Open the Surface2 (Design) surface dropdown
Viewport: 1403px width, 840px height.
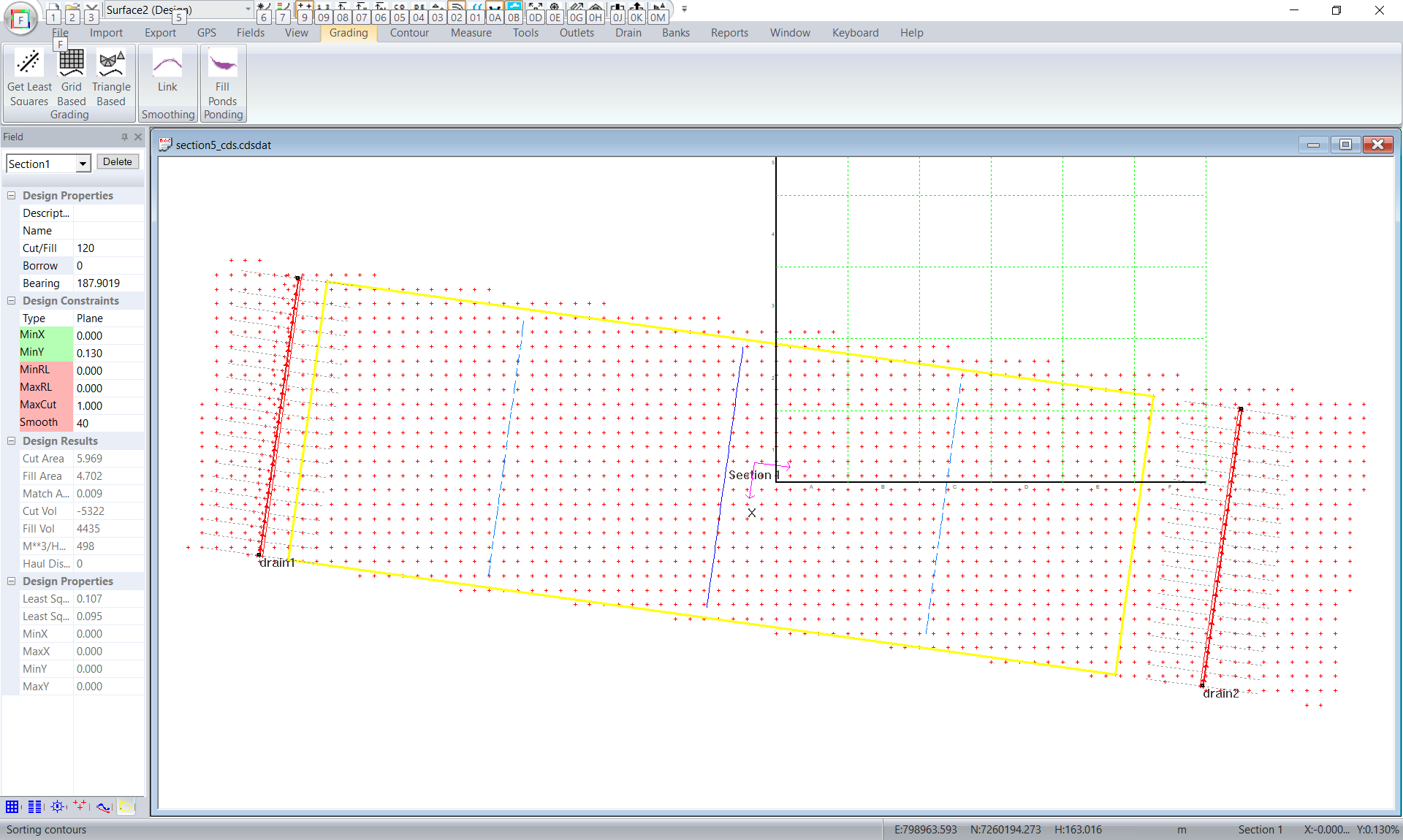tap(248, 9)
